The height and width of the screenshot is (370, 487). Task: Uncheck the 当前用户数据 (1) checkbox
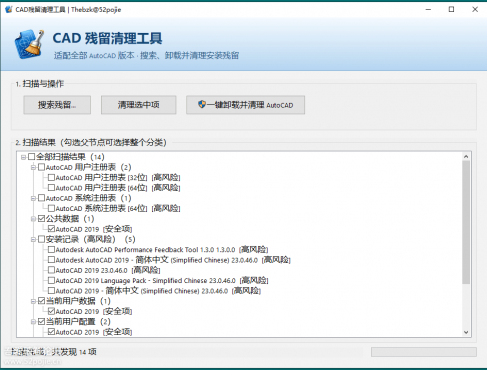(41, 301)
